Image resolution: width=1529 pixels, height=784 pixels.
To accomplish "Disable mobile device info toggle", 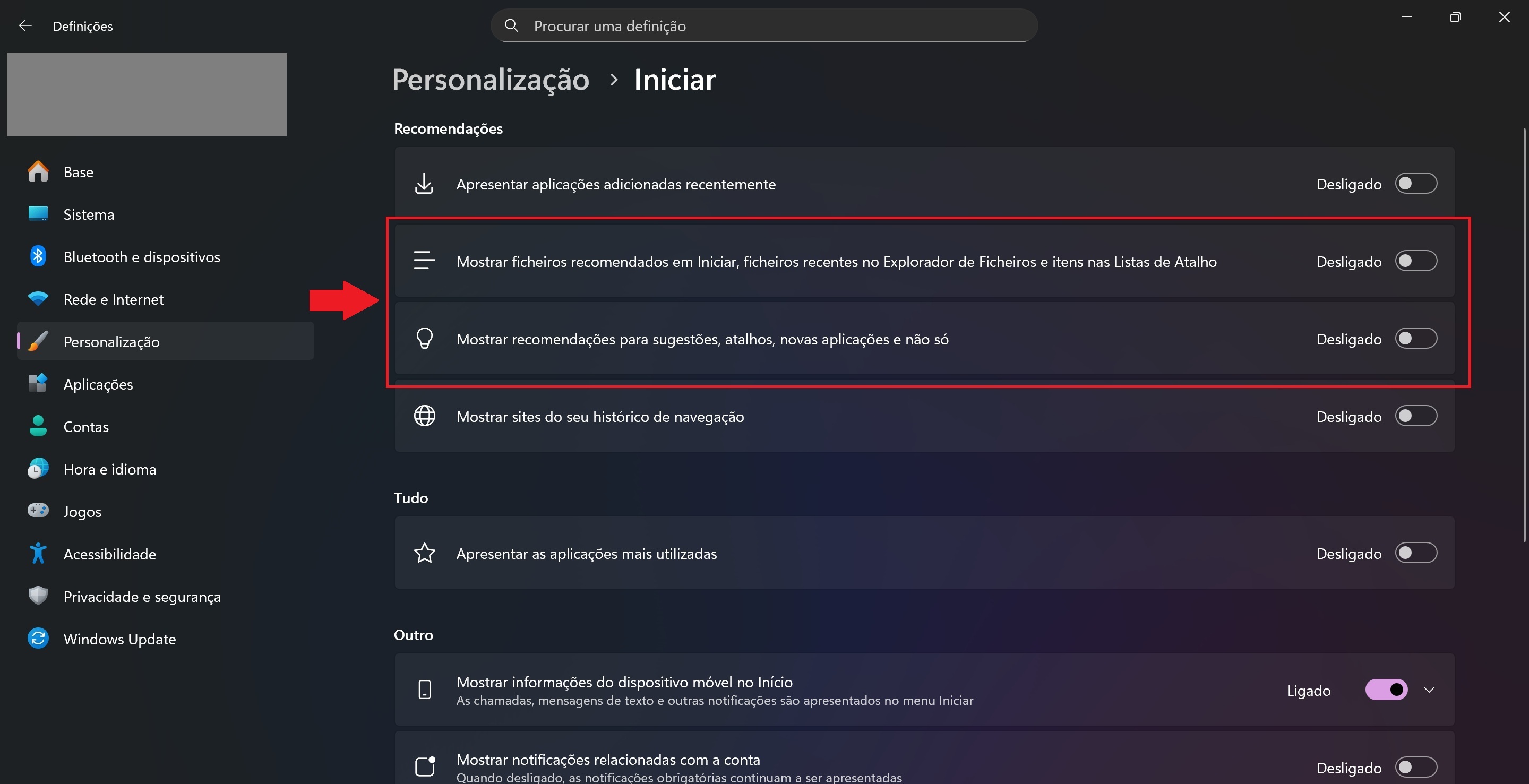I will (x=1386, y=690).
